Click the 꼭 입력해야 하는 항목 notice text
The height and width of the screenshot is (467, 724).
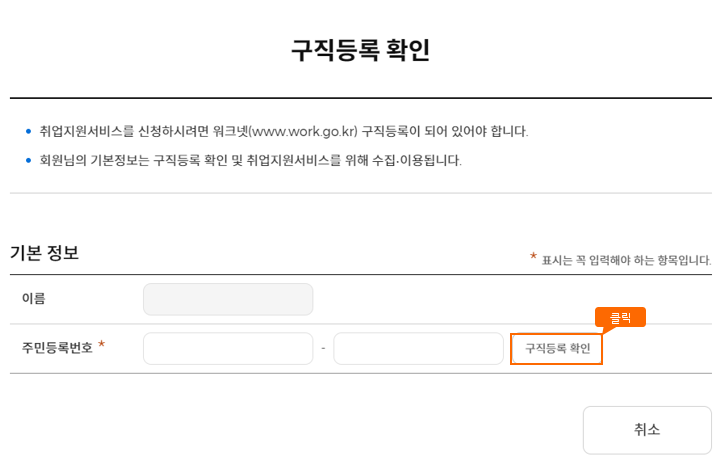pyautogui.click(x=626, y=259)
